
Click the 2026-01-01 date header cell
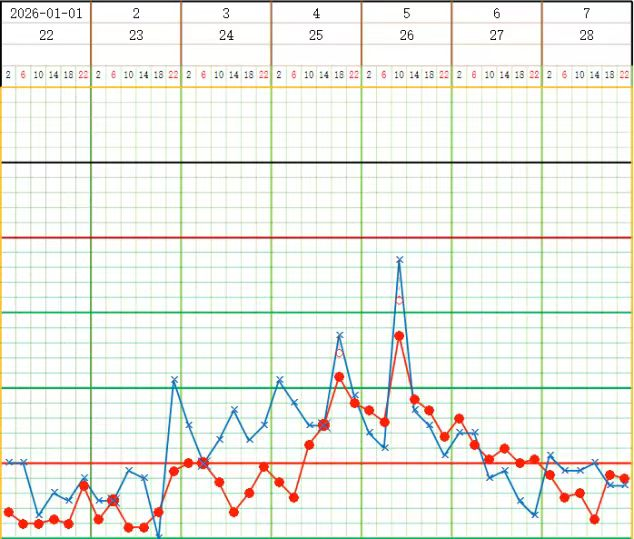46,13
